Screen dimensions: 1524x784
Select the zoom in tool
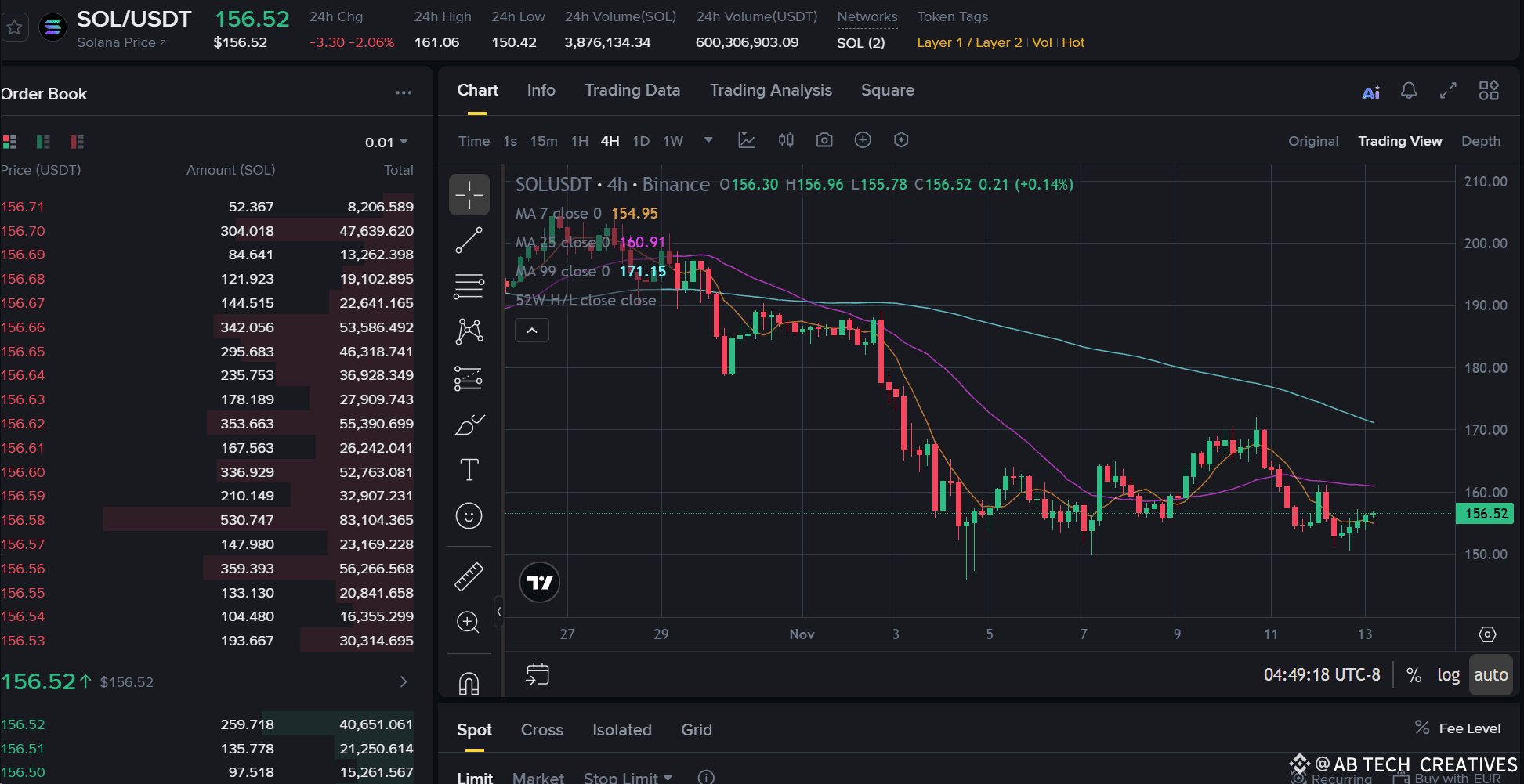469,623
